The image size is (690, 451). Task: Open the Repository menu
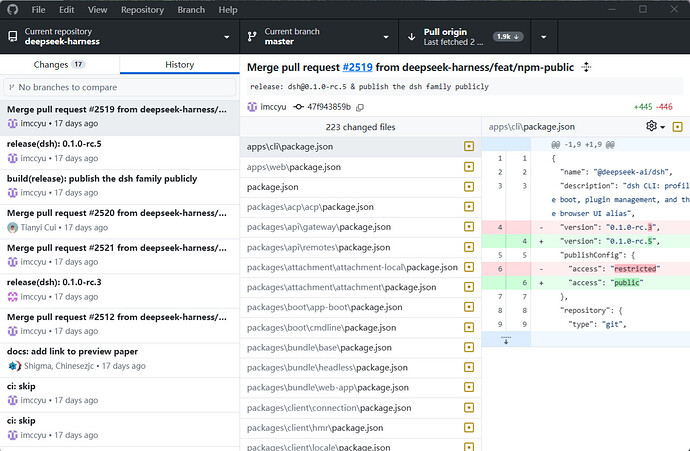(x=142, y=10)
